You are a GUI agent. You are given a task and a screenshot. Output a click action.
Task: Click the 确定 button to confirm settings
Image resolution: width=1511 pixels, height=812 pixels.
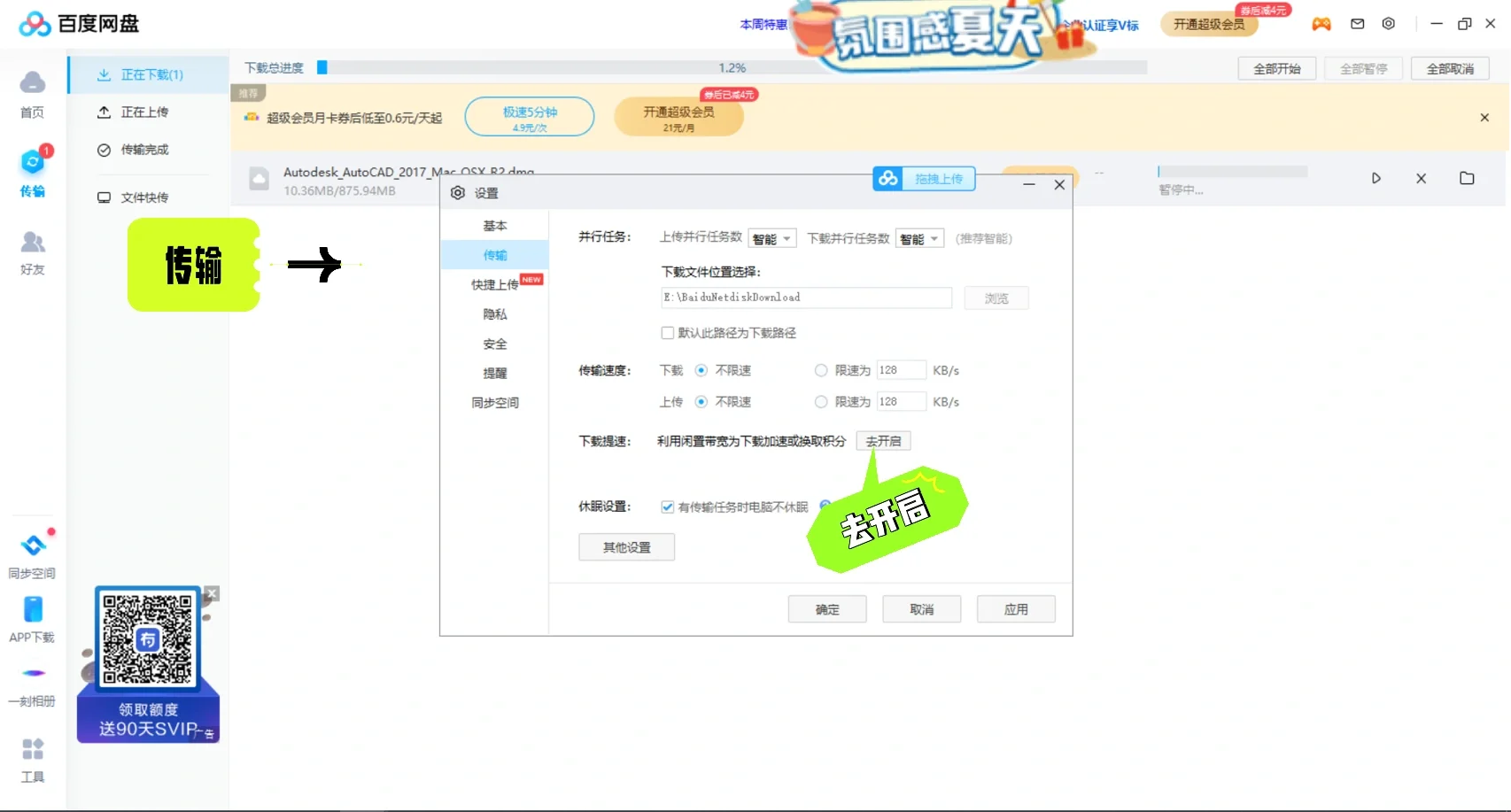click(826, 608)
